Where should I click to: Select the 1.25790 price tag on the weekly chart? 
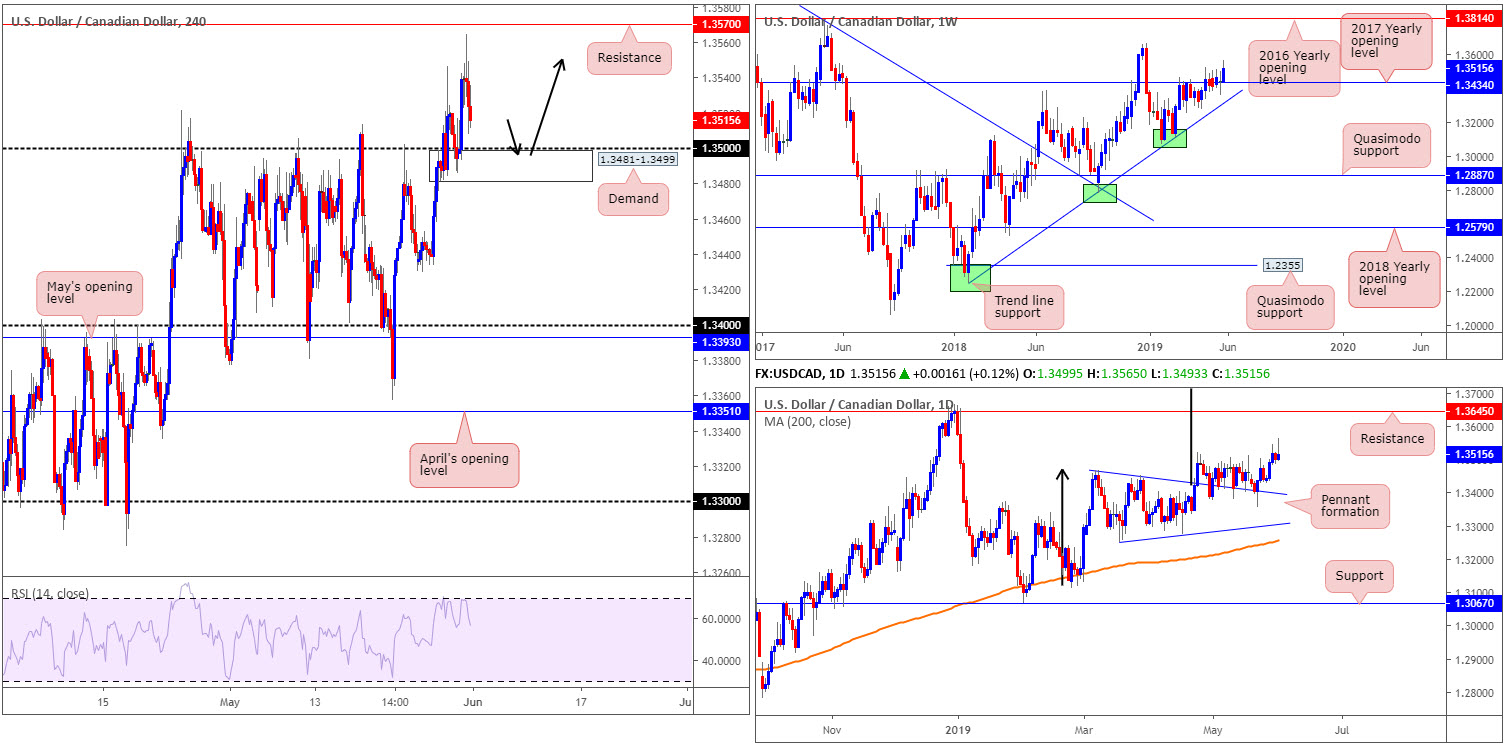click(1473, 227)
